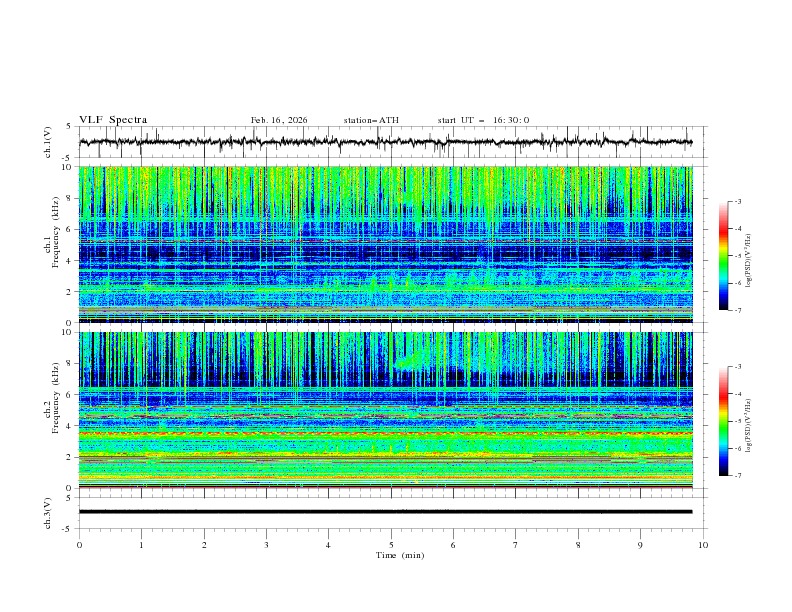Screen dimensions: 792x612
Task: Click the upper log(PSD) colorbar label
Action: pos(750,256)
